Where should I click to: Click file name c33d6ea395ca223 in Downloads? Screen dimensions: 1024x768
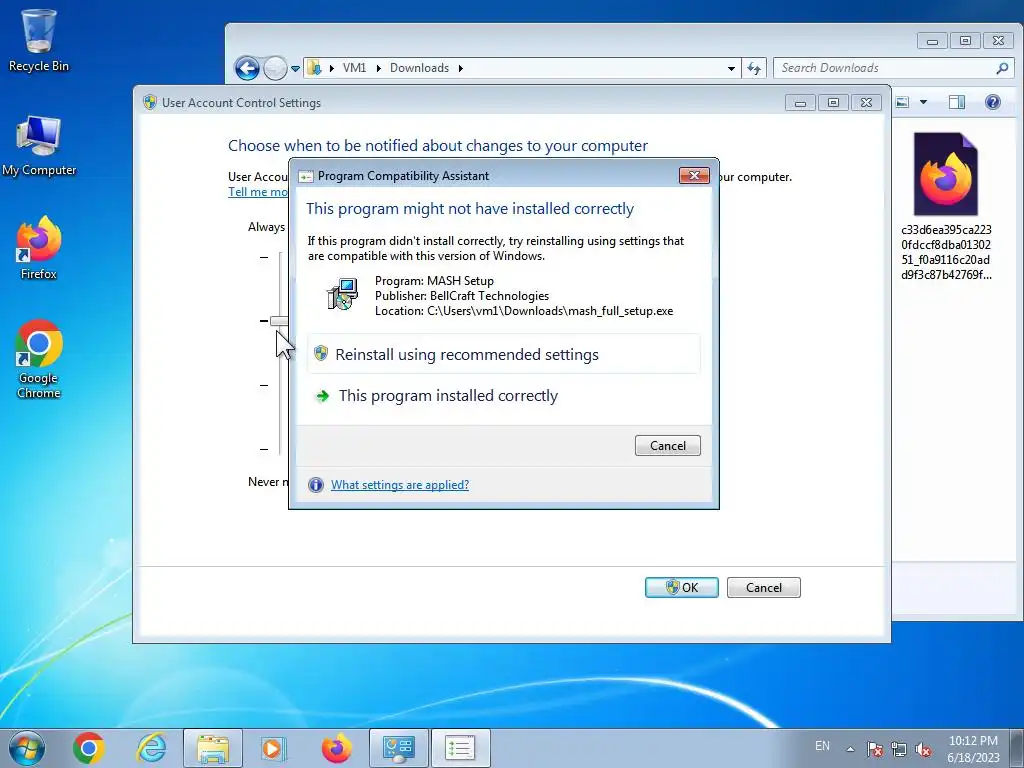pos(946,252)
